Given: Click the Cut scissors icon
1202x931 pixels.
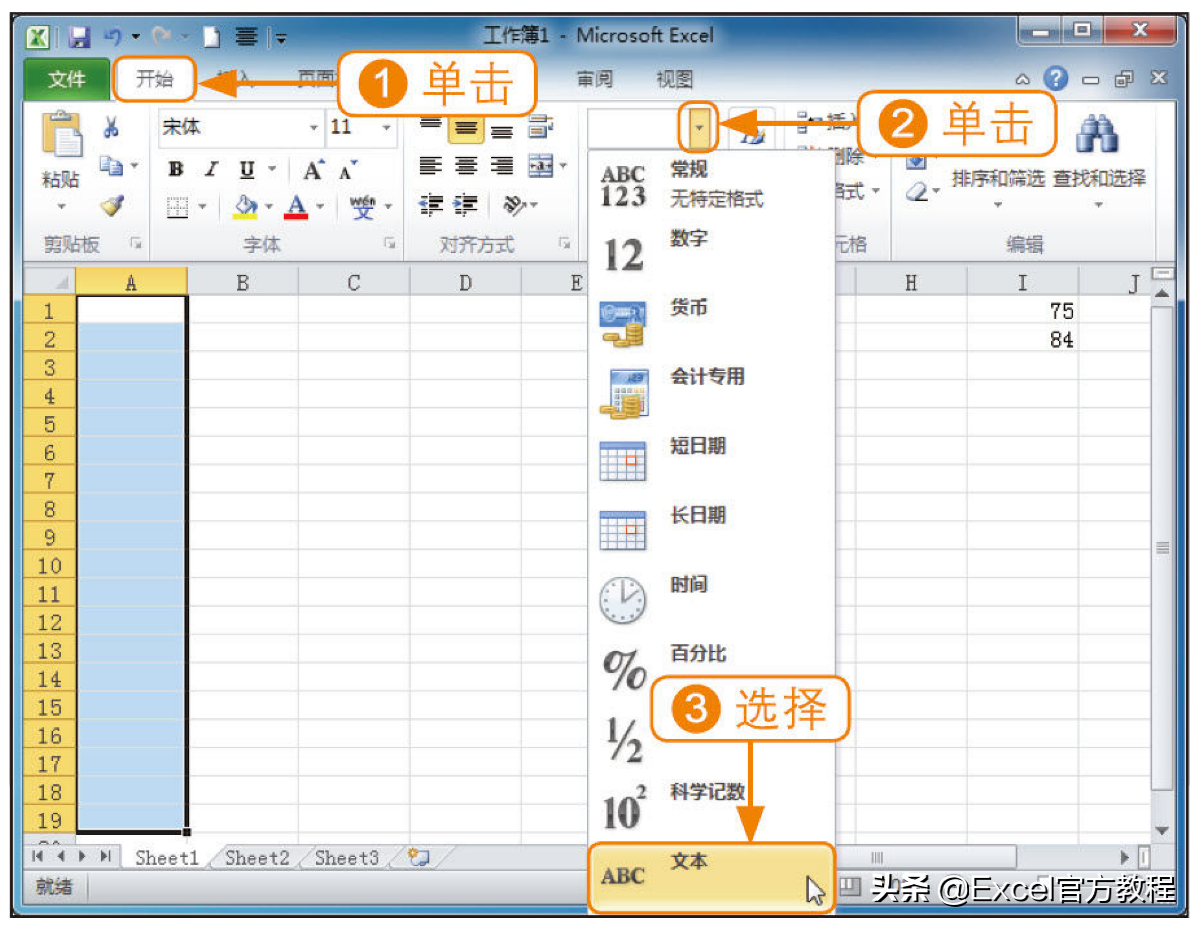Looking at the screenshot, I should click(x=111, y=127).
